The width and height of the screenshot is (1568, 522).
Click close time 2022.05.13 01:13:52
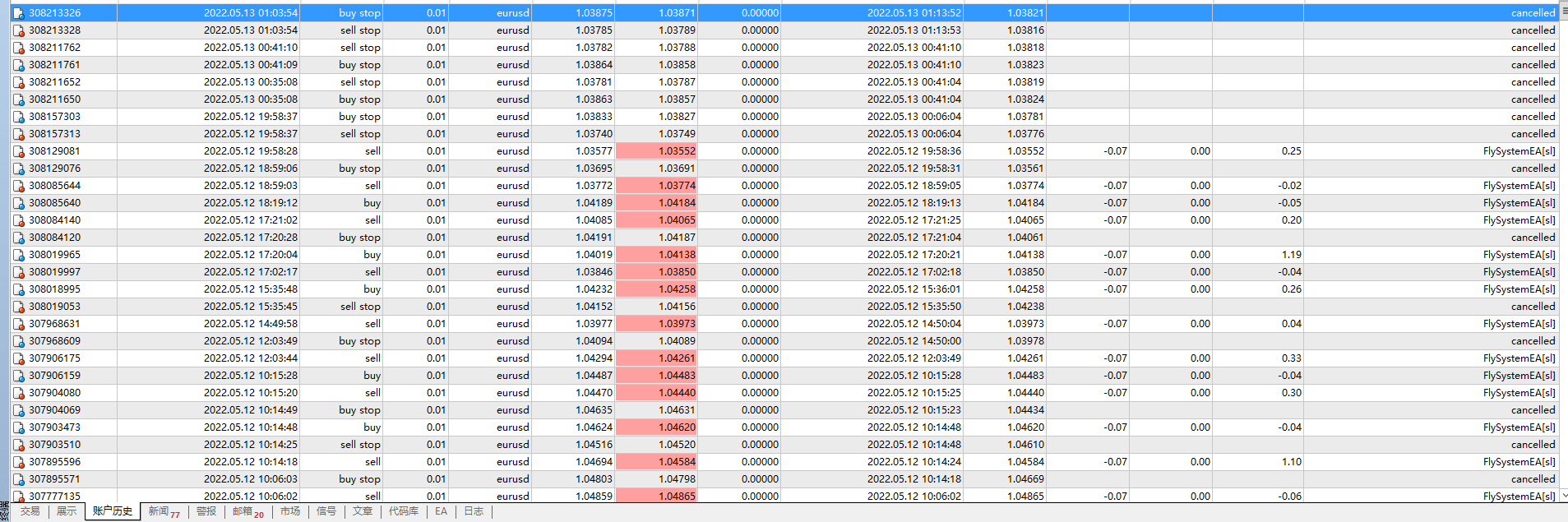click(x=914, y=13)
